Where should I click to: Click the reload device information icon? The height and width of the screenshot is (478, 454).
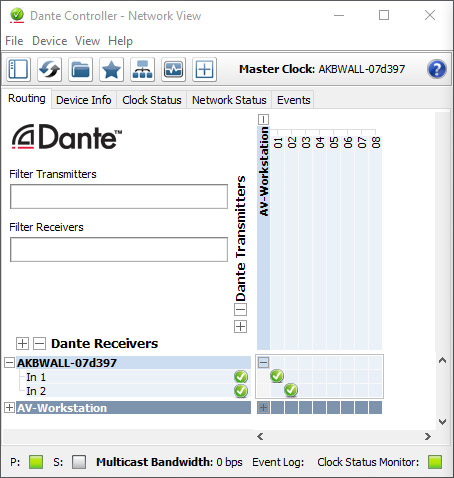click(x=49, y=69)
